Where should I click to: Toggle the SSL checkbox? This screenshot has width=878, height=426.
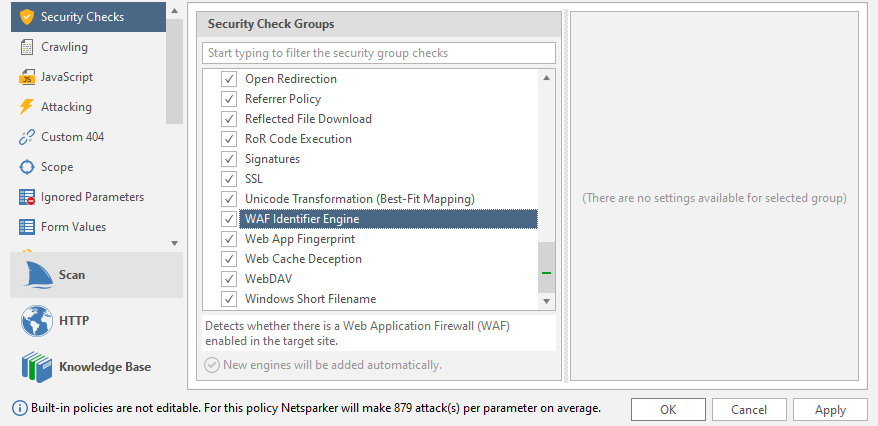[228, 179]
